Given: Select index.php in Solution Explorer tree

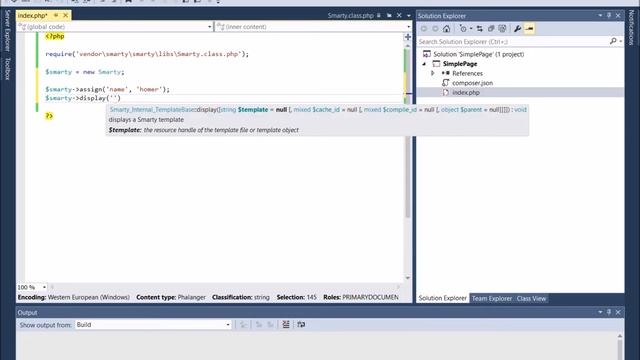Looking at the screenshot, I should pos(466,93).
